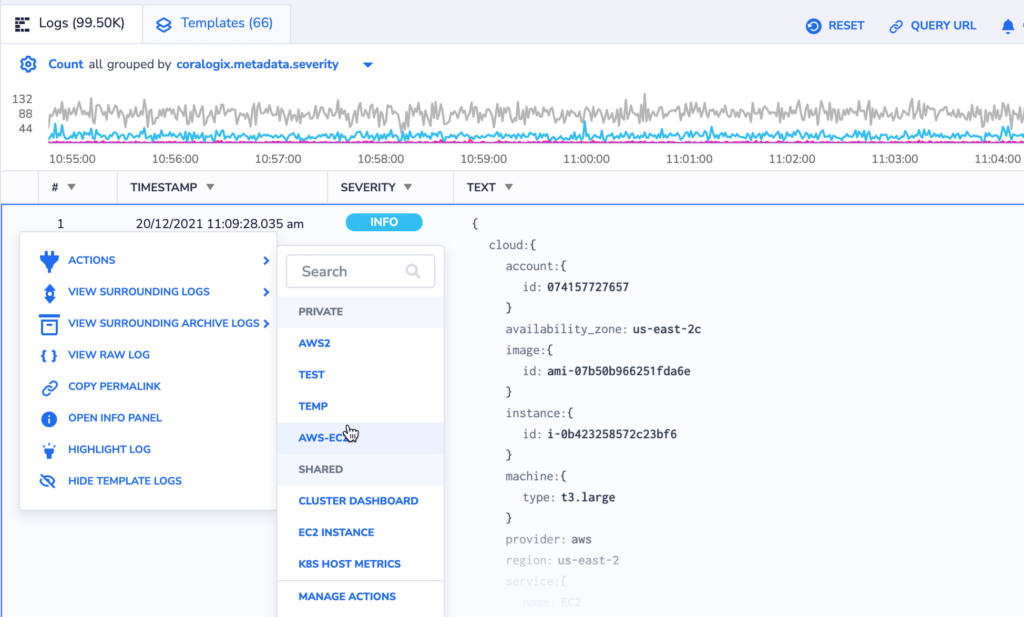The height and width of the screenshot is (617, 1024).
Task: Select Copy Permalink menu entry
Action: (x=114, y=386)
